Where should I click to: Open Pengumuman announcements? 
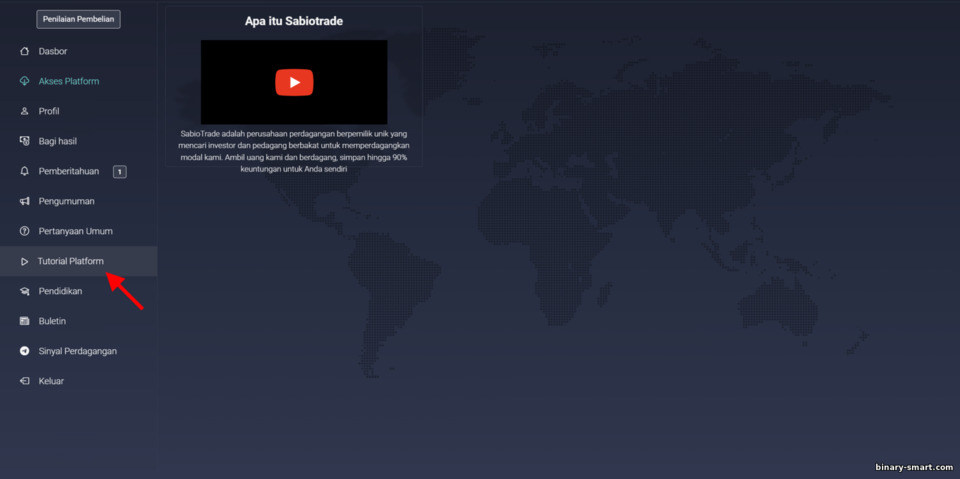coord(67,202)
